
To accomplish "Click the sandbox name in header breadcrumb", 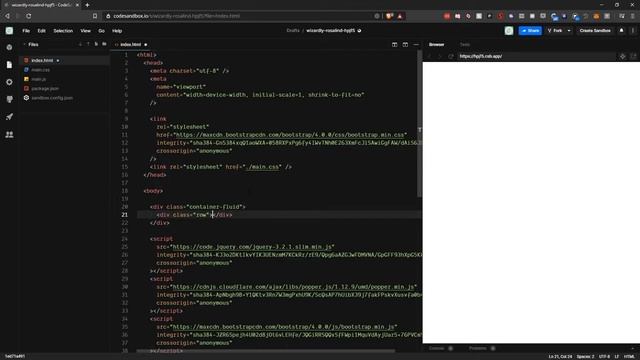I will (x=331, y=31).
